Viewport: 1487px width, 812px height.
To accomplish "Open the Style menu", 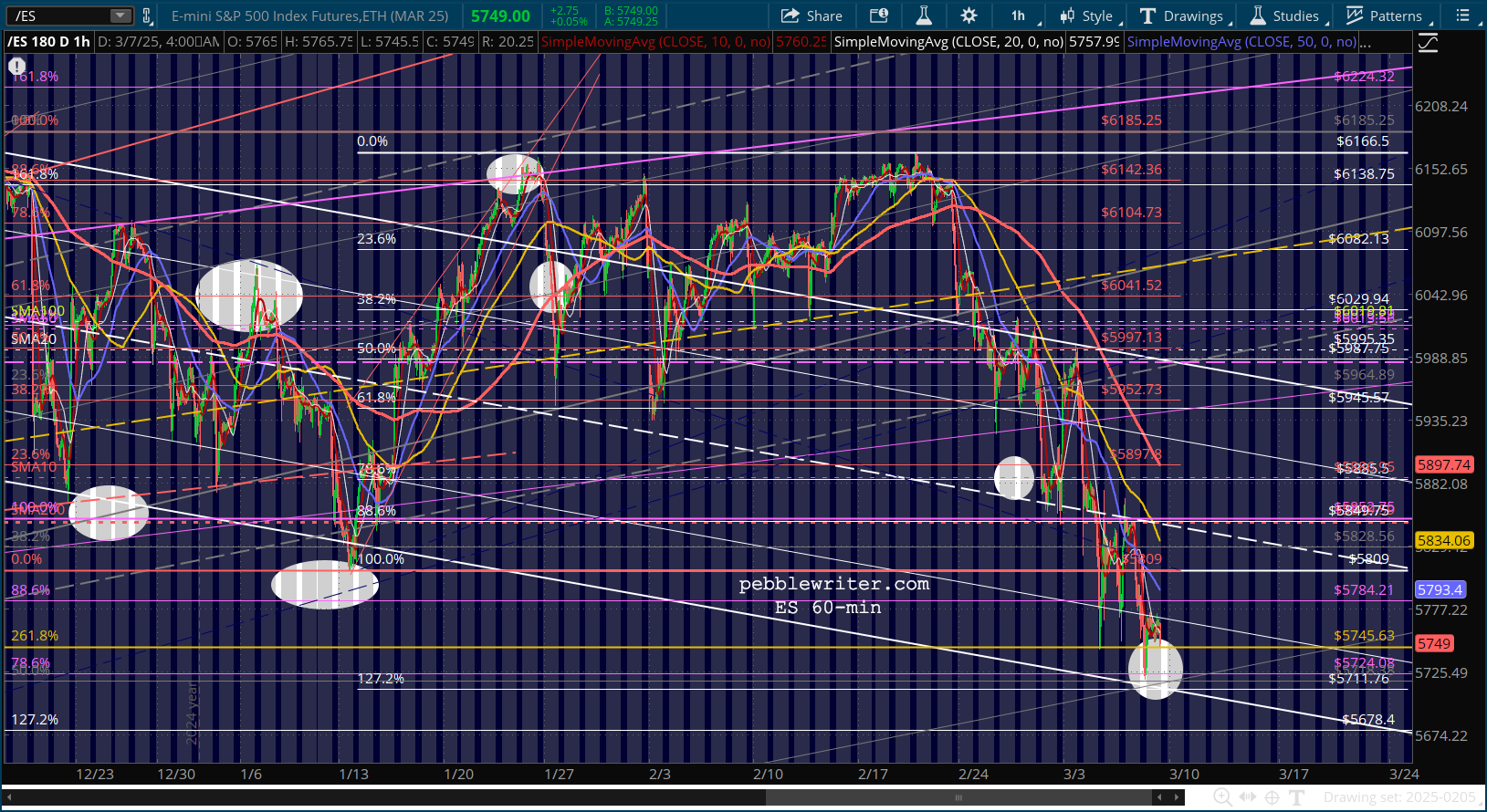I will (1086, 16).
